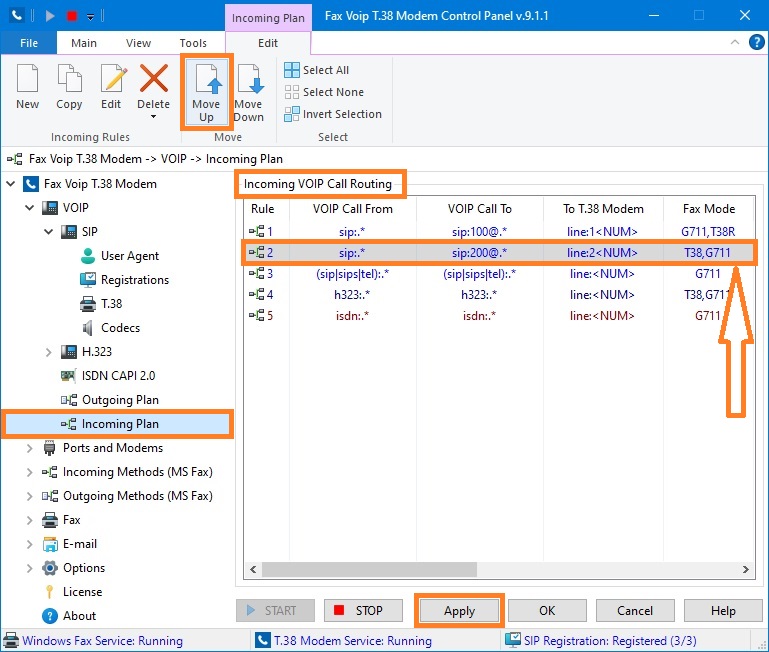
Task: Click the VOIP node icon
Action: click(x=50, y=208)
